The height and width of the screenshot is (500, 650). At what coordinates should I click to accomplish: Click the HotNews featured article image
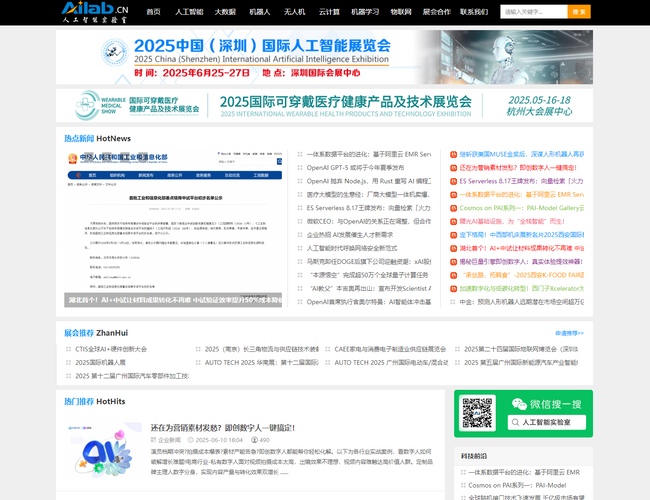pyautogui.click(x=174, y=228)
